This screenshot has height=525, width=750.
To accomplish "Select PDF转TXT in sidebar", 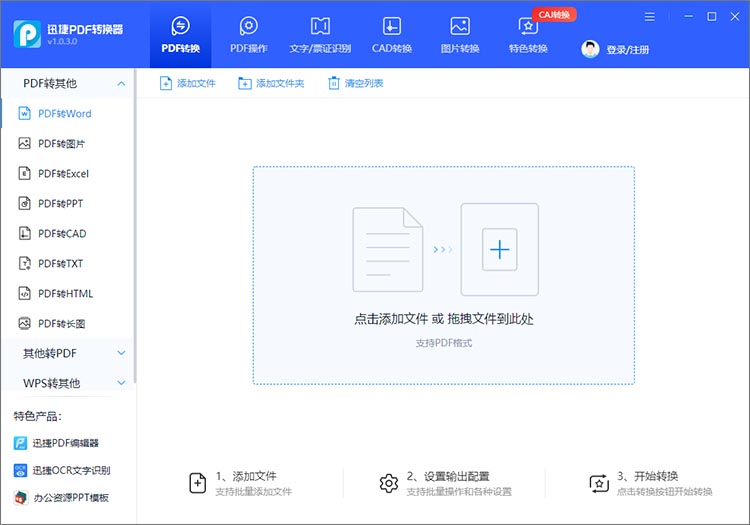I will click(x=67, y=263).
